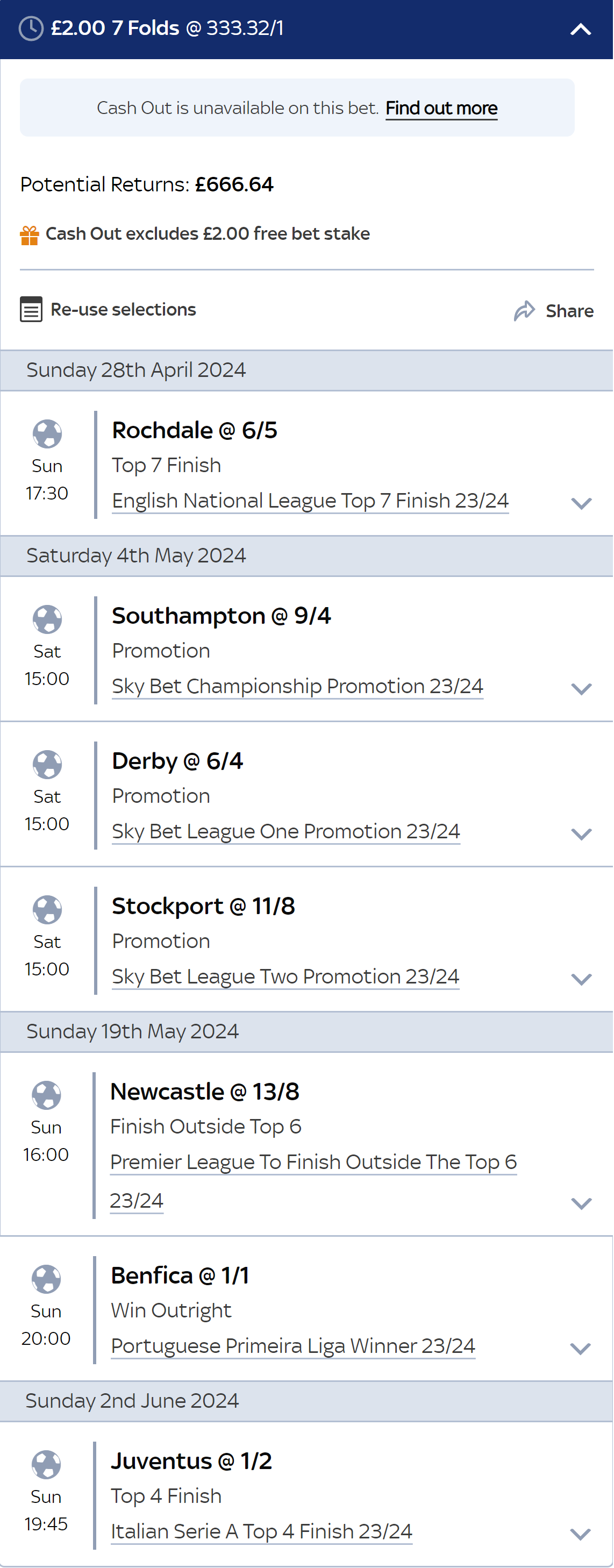This screenshot has height=1568, width=614.
Task: Click the Share arrow icon
Action: point(524,310)
